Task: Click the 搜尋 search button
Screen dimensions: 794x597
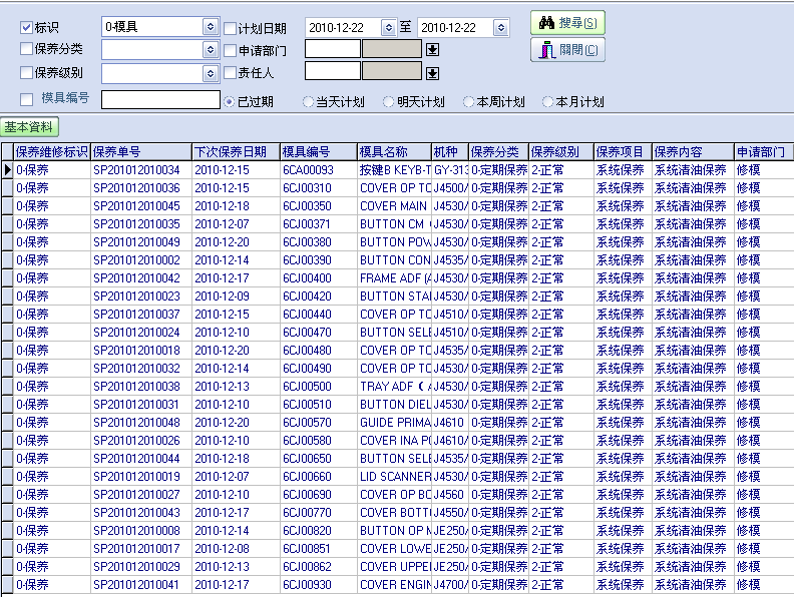Action: point(567,23)
